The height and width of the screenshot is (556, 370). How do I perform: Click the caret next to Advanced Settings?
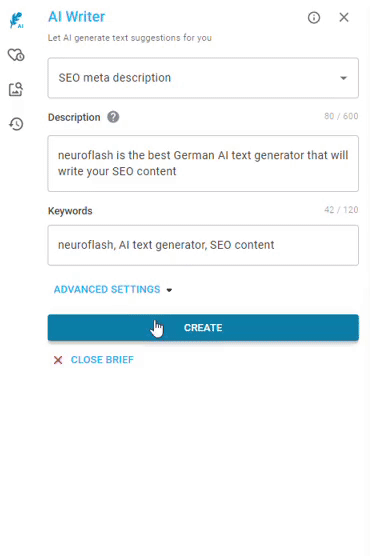click(169, 290)
